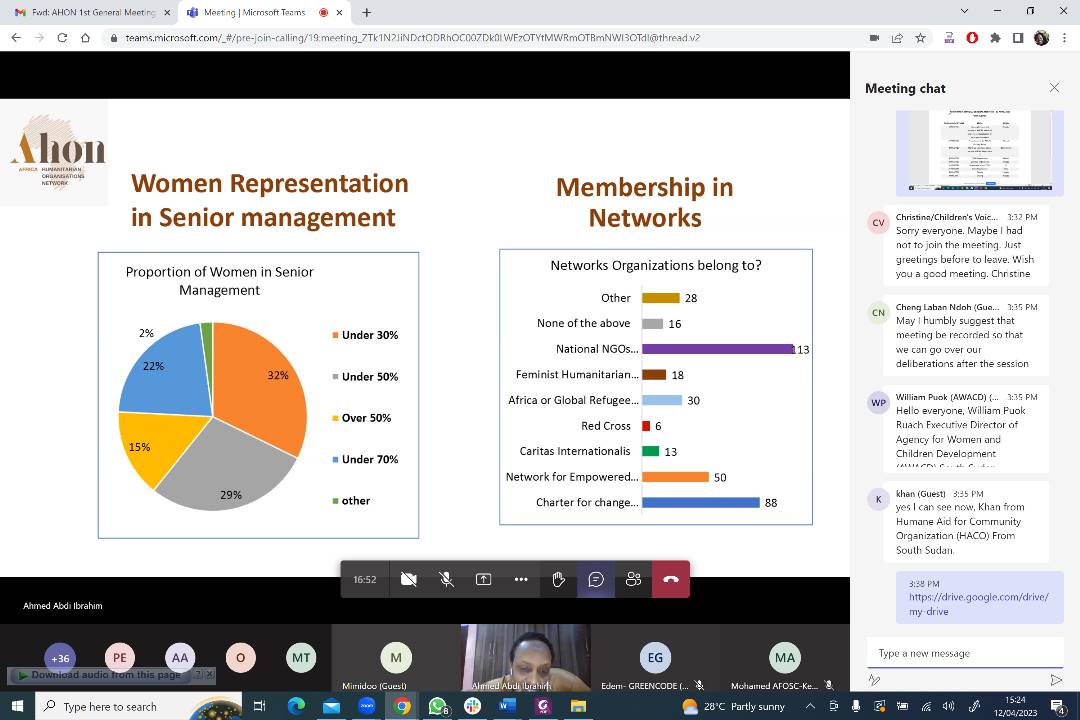Viewport: 1080px width, 720px height.
Task: Open the weather widget showing Partly sunny
Action: (x=735, y=706)
